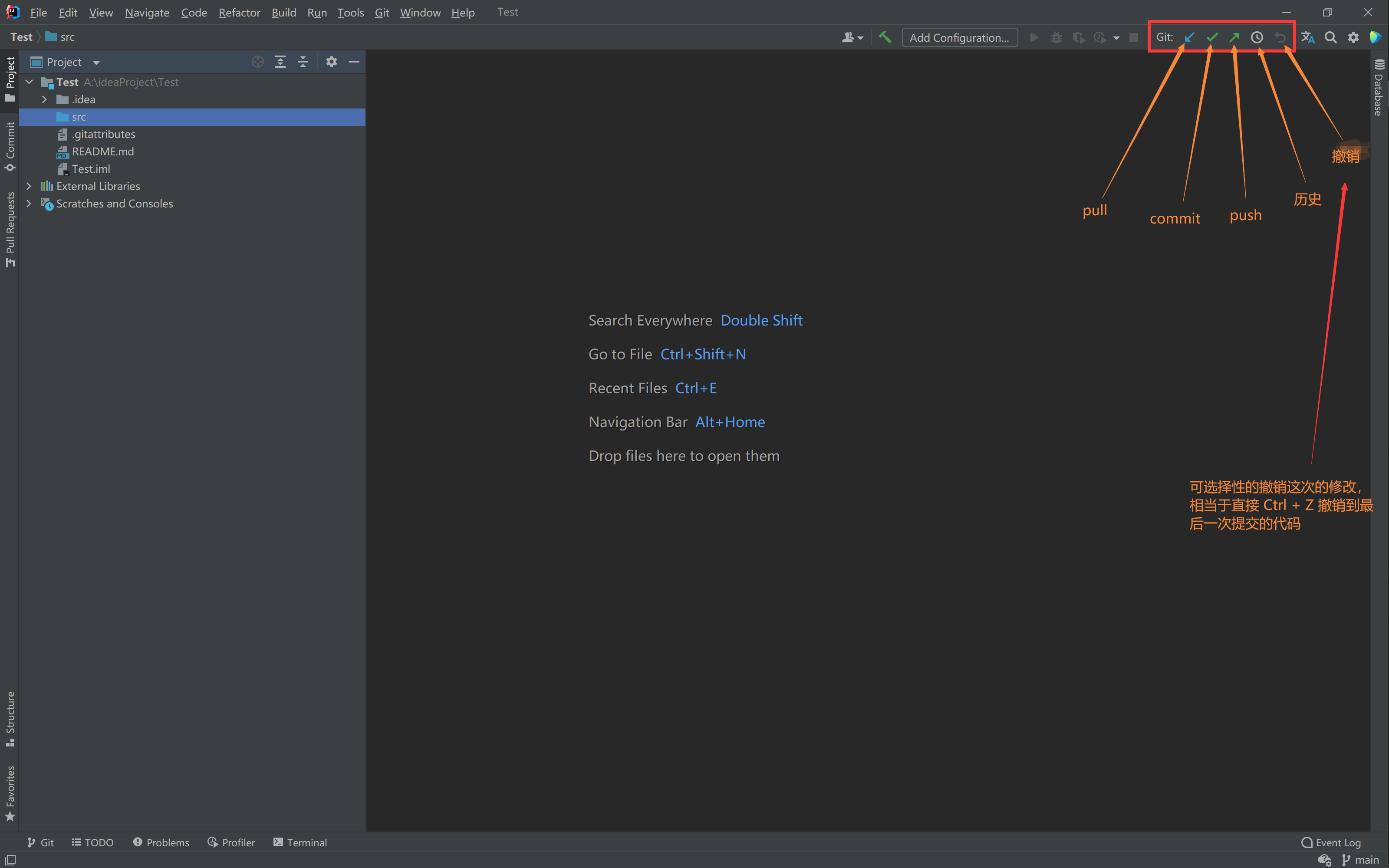Select README.md file in tree
The width and height of the screenshot is (1389, 868).
(103, 151)
